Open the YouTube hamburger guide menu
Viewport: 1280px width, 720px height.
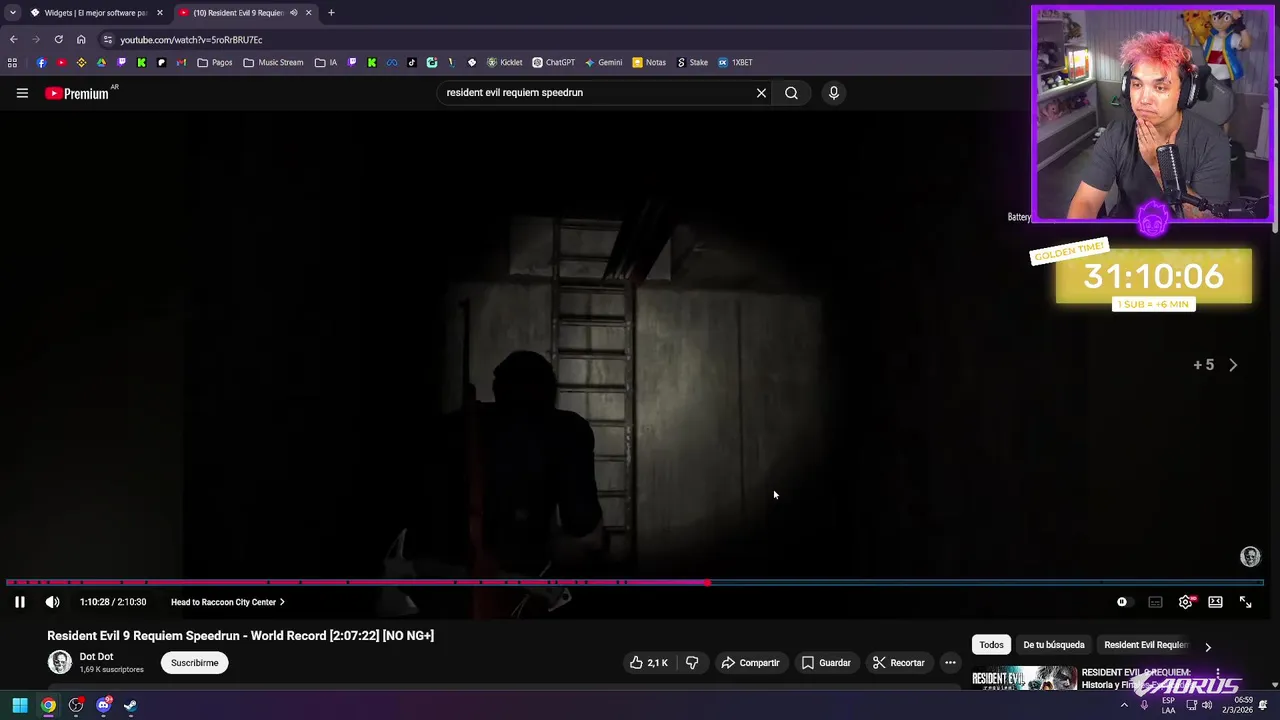pos(22,93)
